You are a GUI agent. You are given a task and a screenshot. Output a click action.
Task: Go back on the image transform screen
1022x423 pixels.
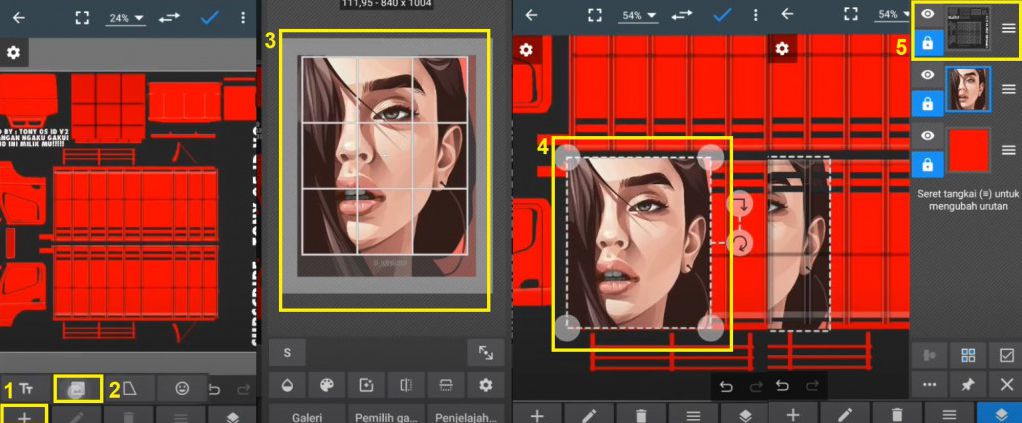[532, 15]
